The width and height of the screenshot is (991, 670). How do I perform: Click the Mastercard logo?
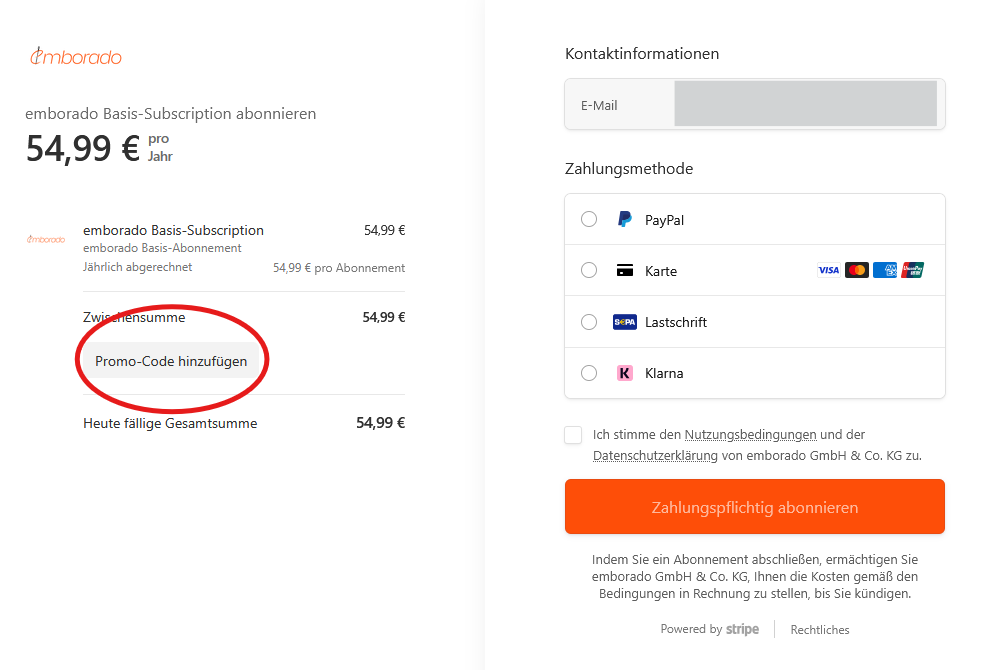[856, 270]
